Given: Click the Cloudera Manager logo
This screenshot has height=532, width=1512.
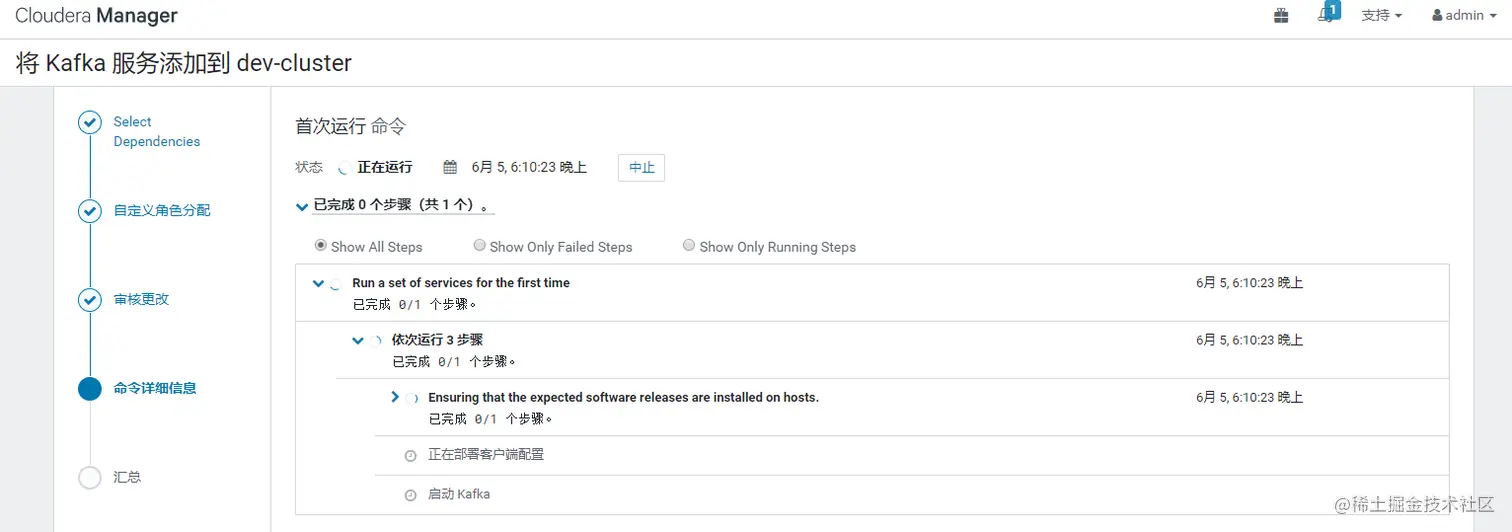Looking at the screenshot, I should pyautogui.click(x=96, y=15).
